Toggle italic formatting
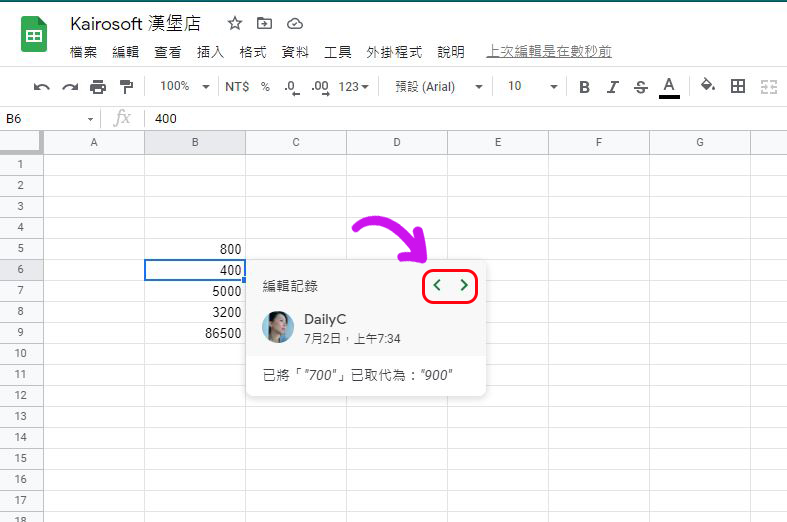 tap(613, 87)
